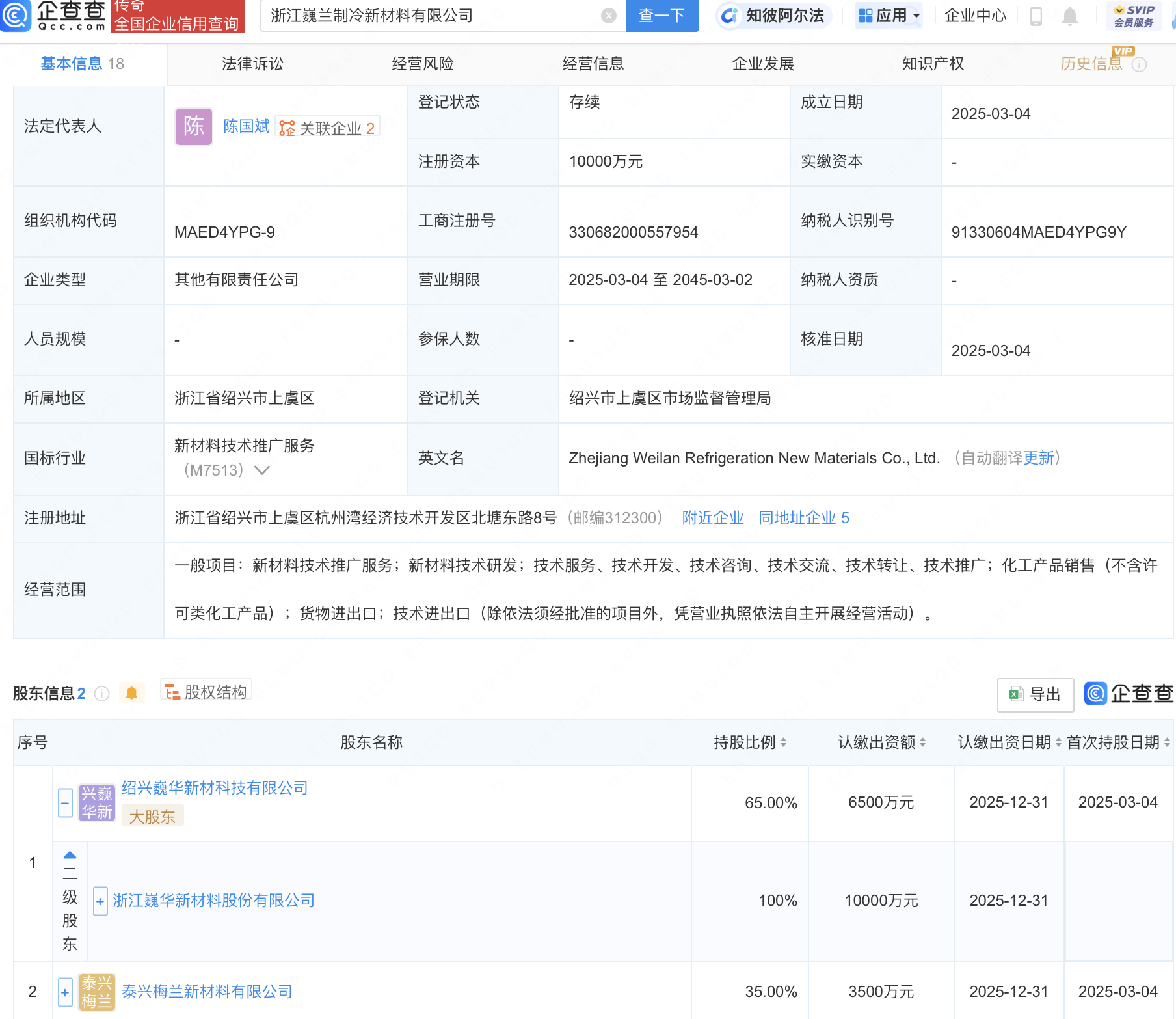
Task: Click the 导出 export button
Action: [x=1036, y=694]
